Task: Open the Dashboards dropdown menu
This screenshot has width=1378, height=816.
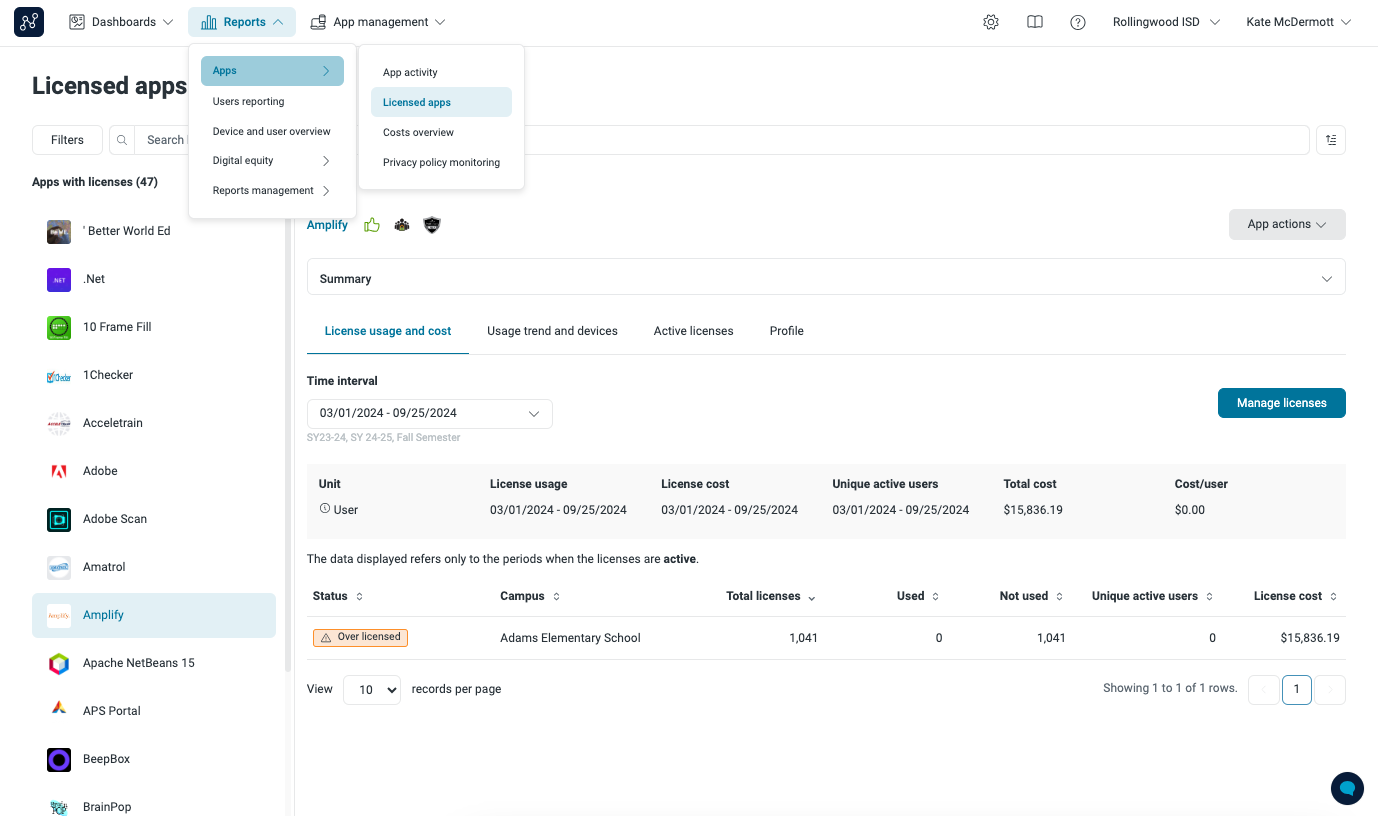Action: pyautogui.click(x=121, y=22)
